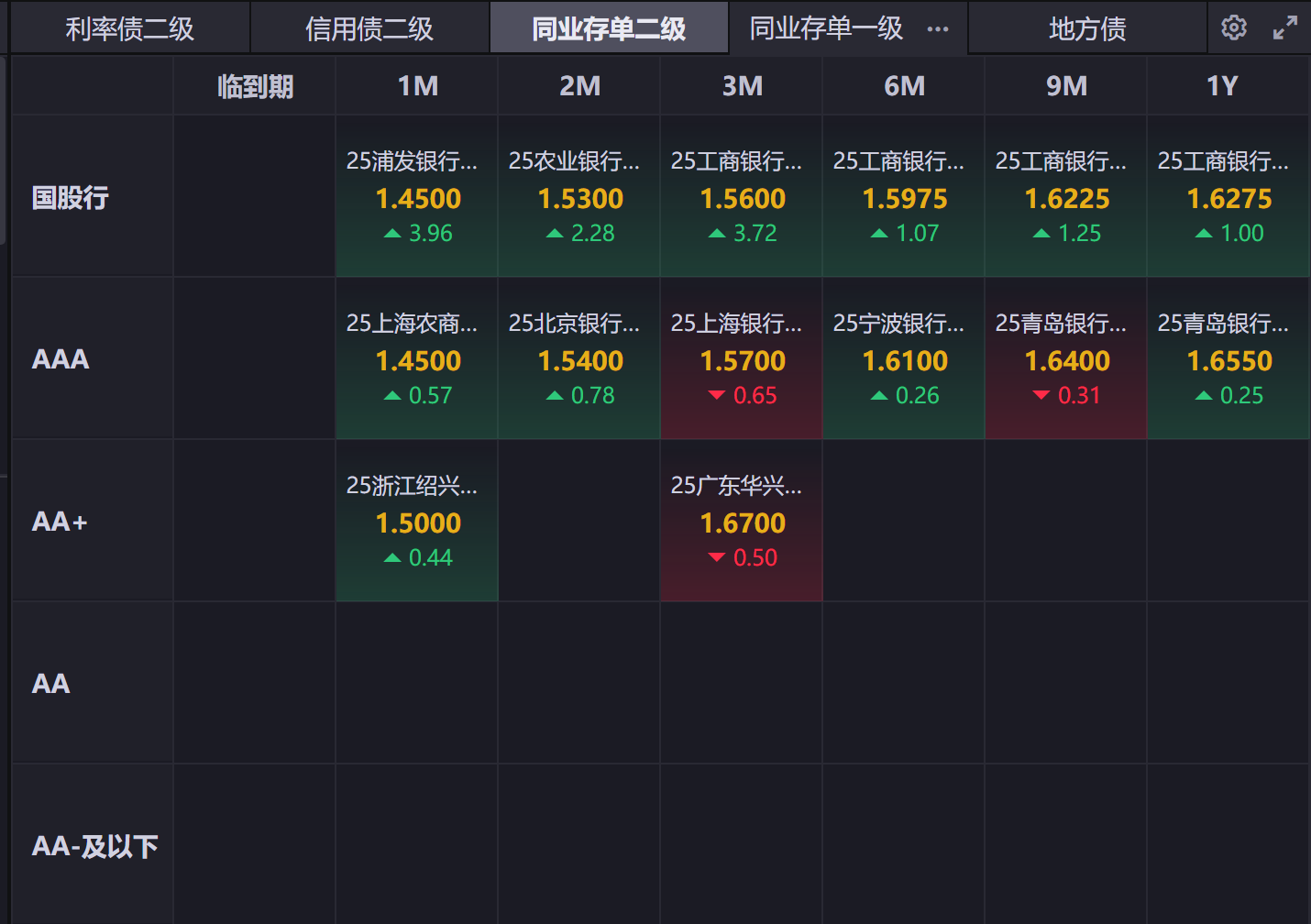The image size is (1311, 924).
Task: Select the AA+ row label
Action: (60, 522)
